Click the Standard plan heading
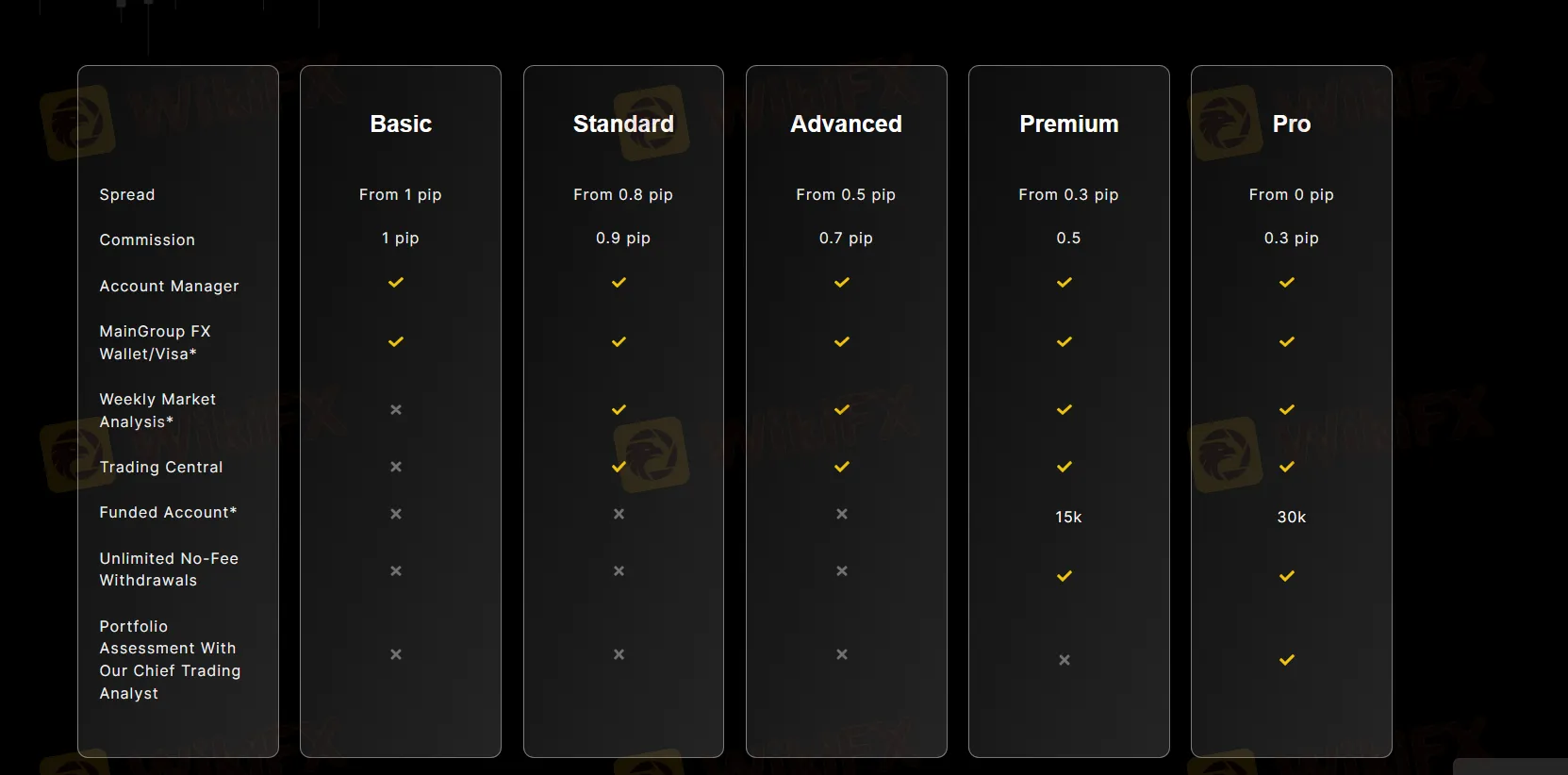Viewport: 1568px width, 775px height. pyautogui.click(x=622, y=124)
